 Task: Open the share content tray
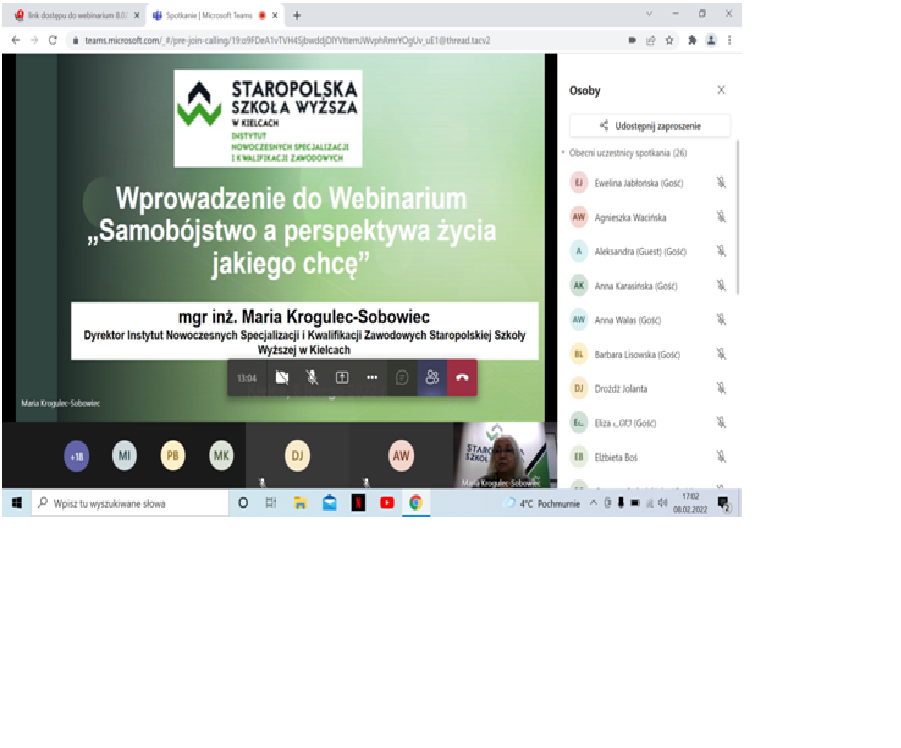342,377
